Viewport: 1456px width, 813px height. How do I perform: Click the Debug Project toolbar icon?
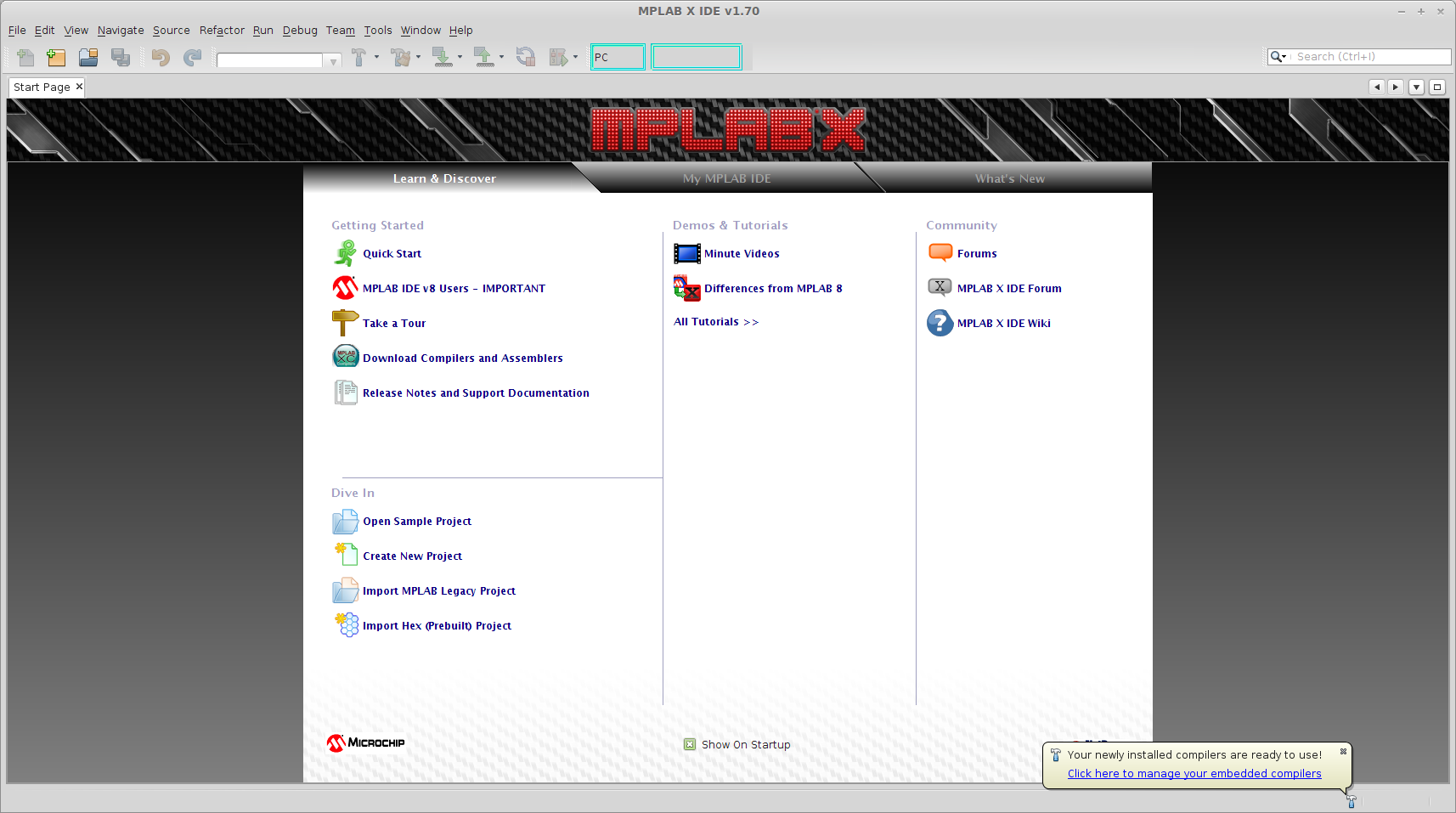pyautogui.click(x=559, y=57)
